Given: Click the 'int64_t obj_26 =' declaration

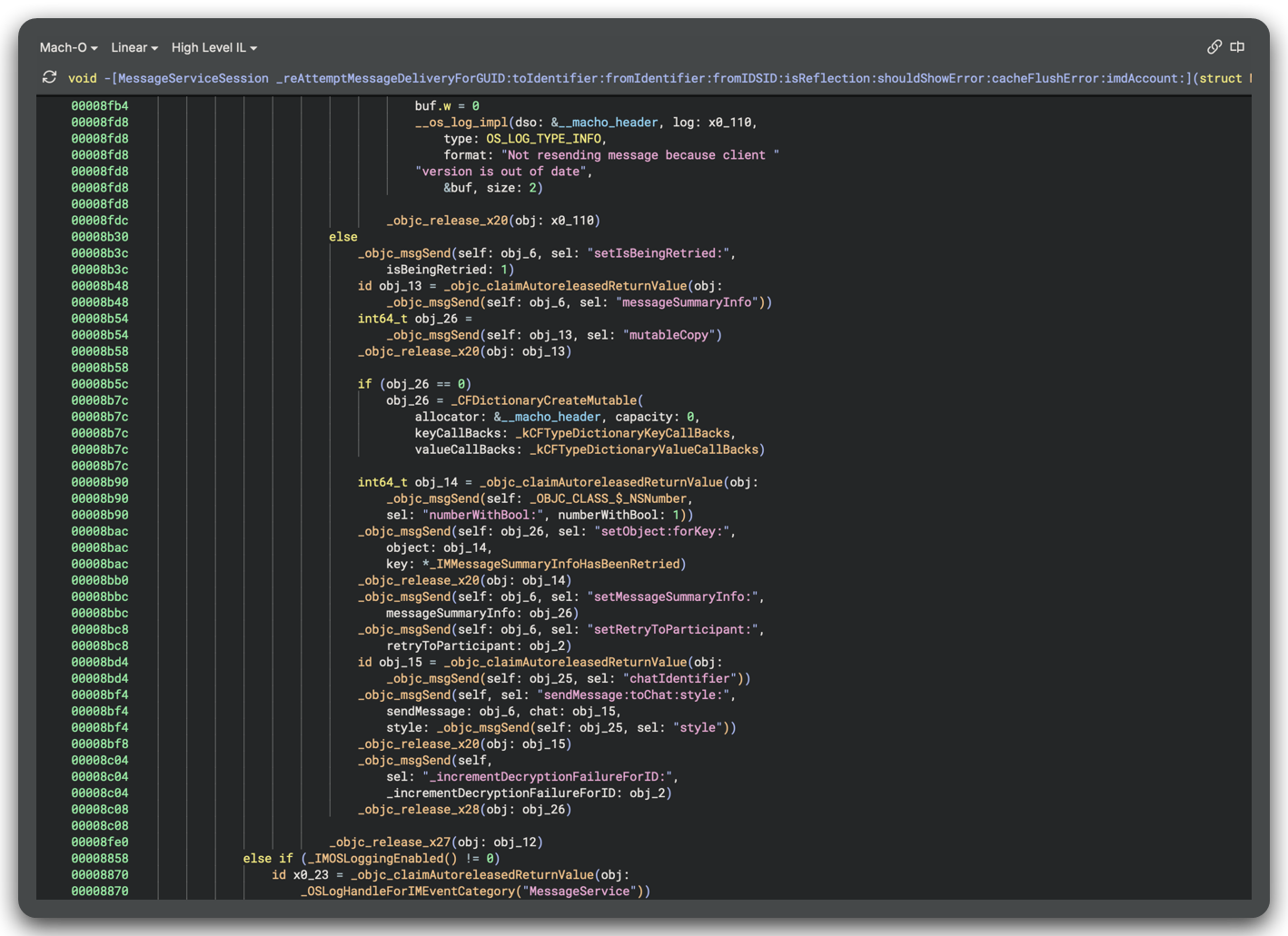Looking at the screenshot, I should click(415, 319).
